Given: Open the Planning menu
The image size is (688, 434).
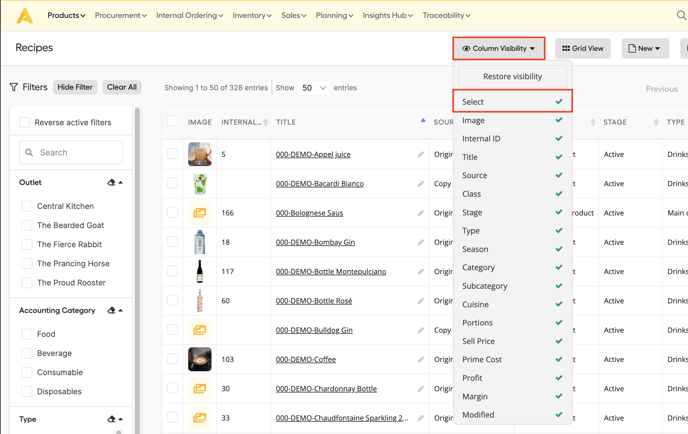Looking at the screenshot, I should click(334, 15).
